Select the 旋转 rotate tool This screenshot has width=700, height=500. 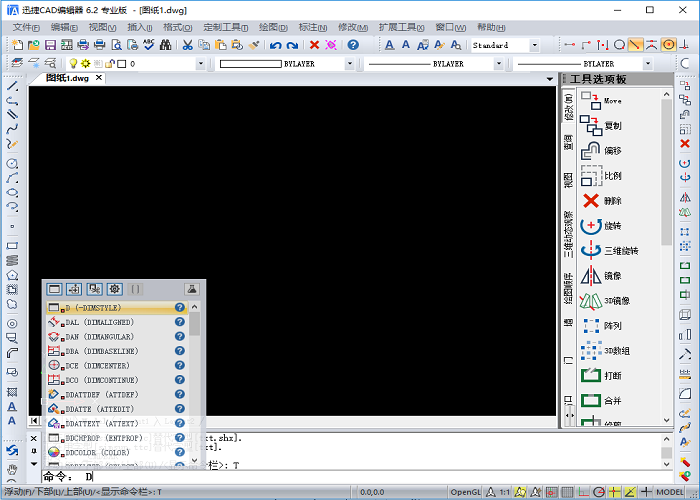(x=601, y=225)
